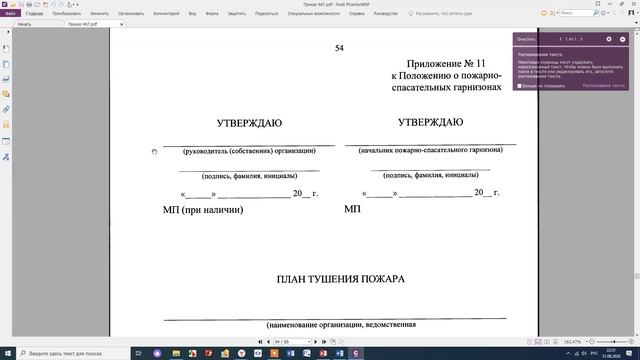Screen dimensions: 640x360
Task: Open the Организовать ribbon tab
Action: click(x=131, y=13)
